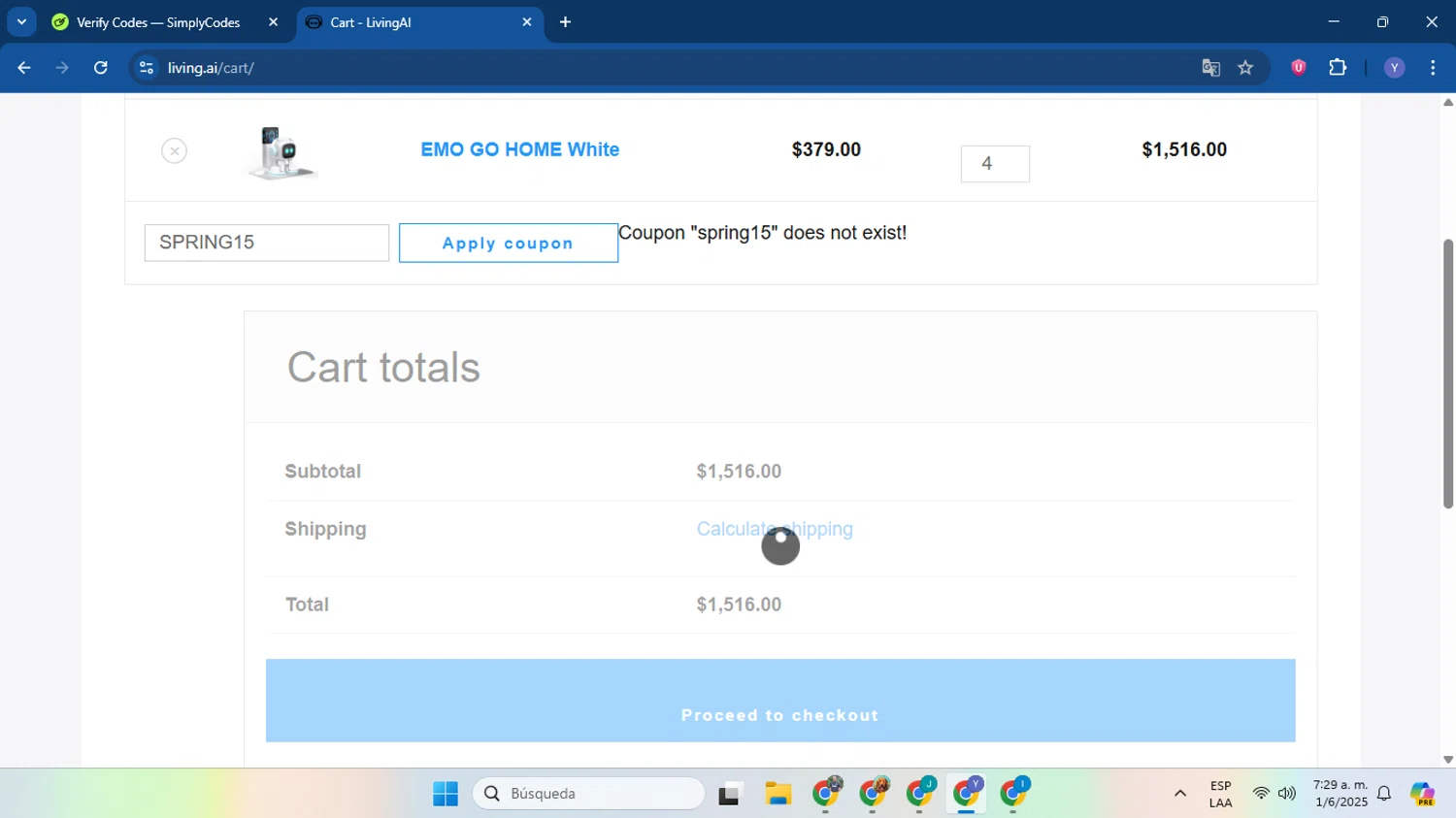Open Wi-Fi network settings in tray

(x=1261, y=794)
